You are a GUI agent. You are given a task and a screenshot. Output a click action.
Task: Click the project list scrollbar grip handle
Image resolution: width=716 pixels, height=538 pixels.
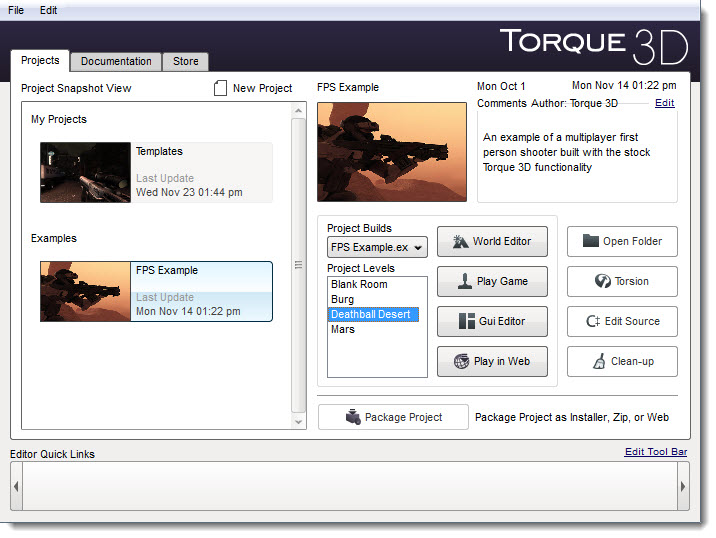point(298,265)
